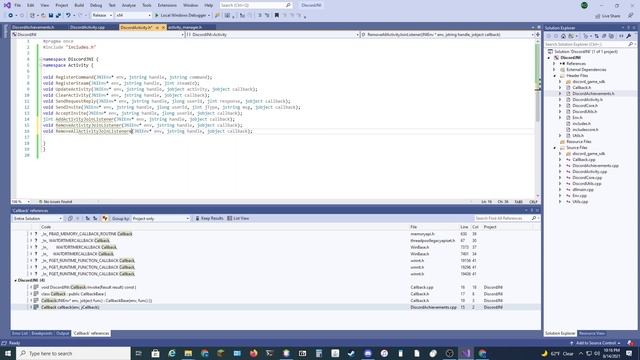This screenshot has width=640, height=360.
Task: Open Microsoft Store from the taskbar
Action: [156, 353]
